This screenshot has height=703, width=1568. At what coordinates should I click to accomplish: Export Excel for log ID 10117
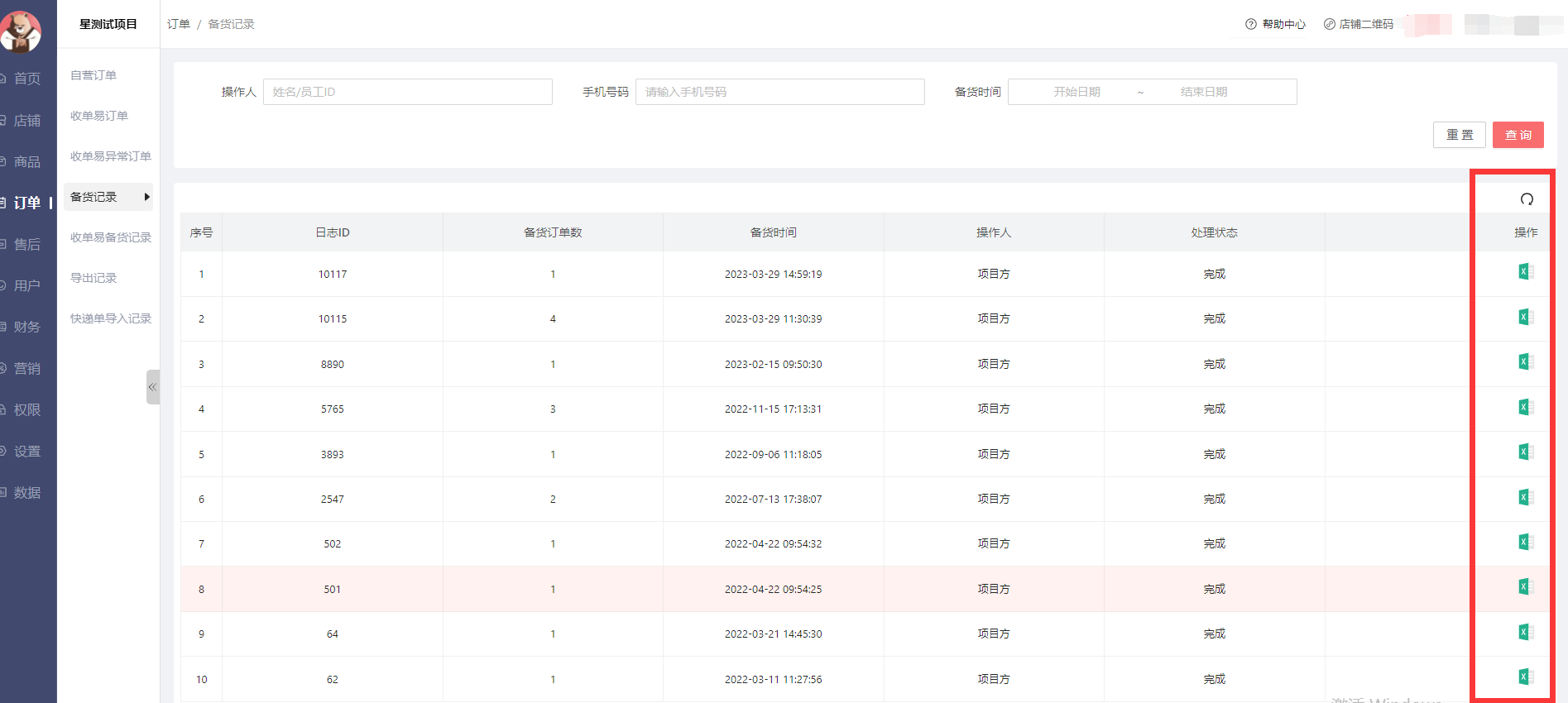click(1526, 272)
